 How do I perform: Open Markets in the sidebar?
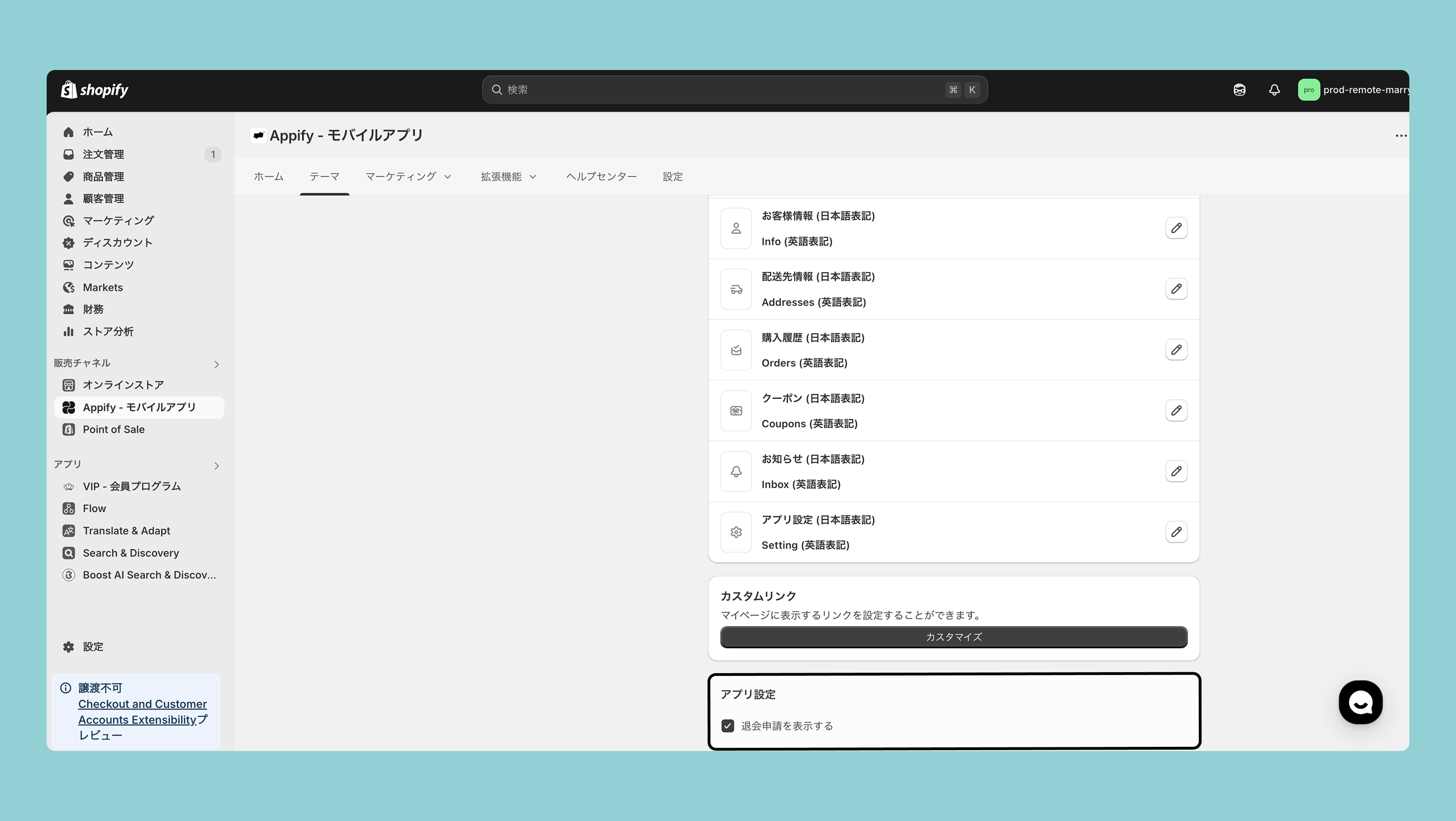tap(139, 288)
